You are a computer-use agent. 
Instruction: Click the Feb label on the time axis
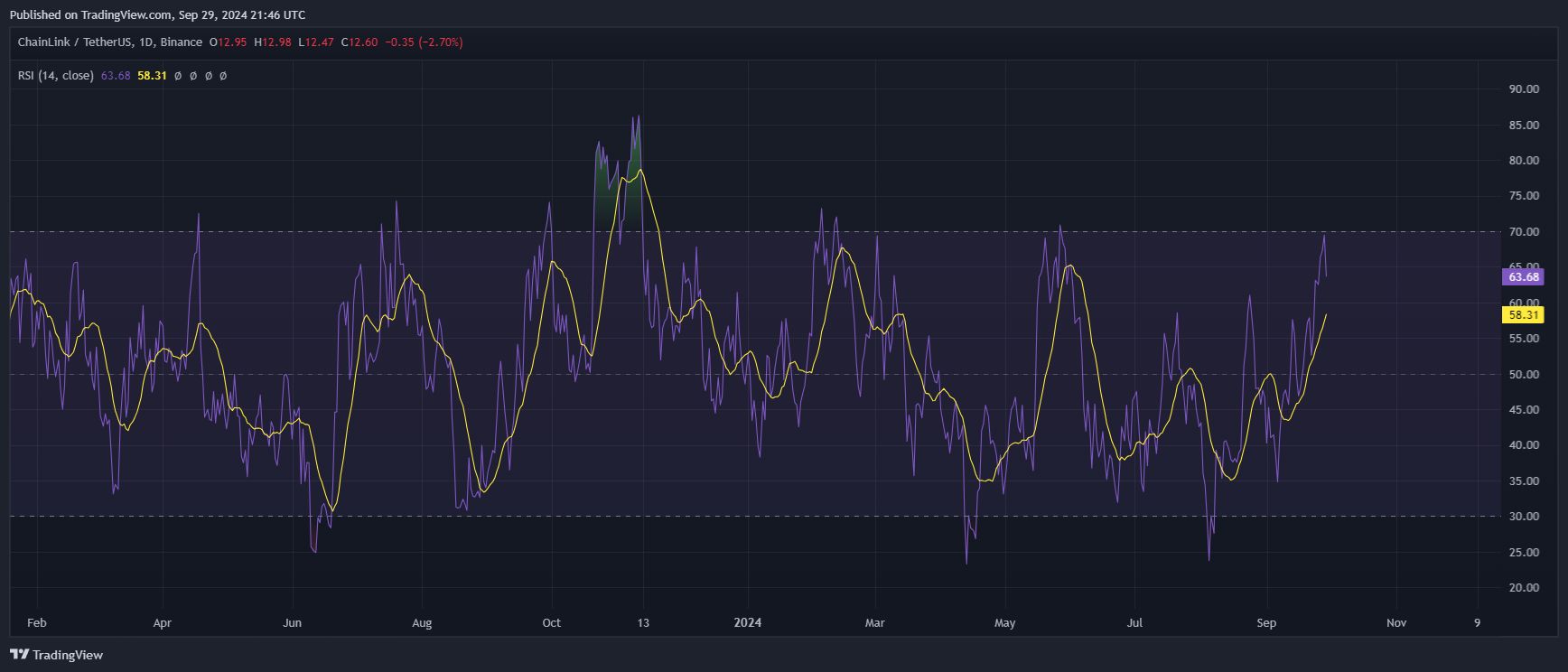click(36, 622)
